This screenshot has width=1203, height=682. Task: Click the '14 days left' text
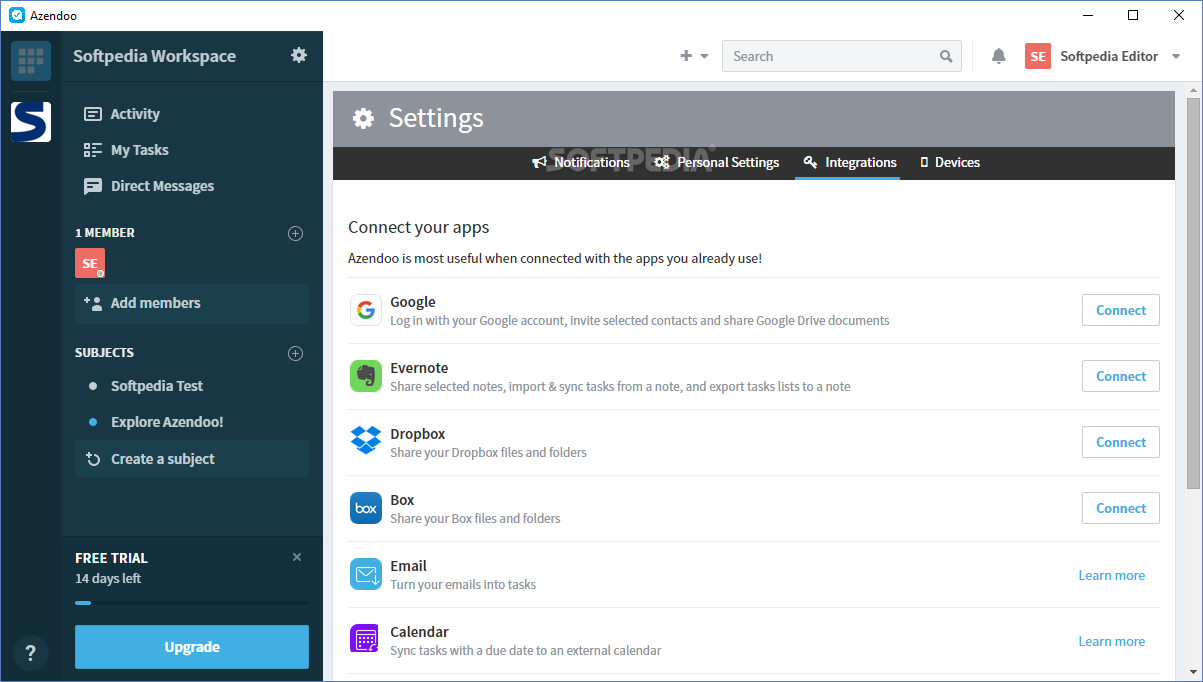click(x=108, y=578)
